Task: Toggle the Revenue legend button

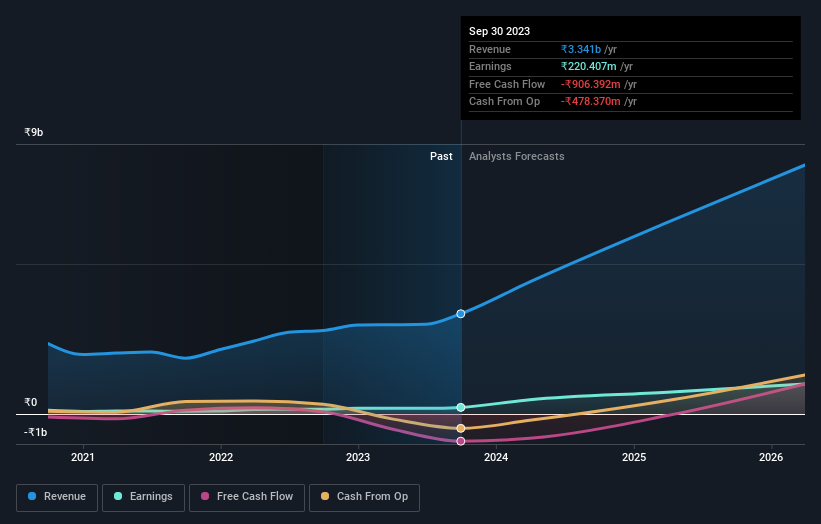Action: (57, 497)
